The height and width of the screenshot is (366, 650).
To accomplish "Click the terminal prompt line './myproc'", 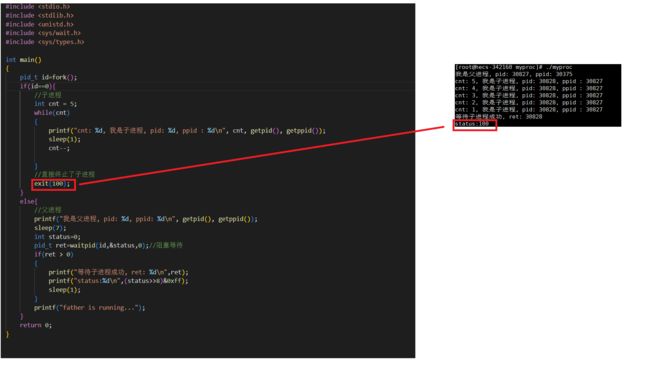I will coord(514,67).
